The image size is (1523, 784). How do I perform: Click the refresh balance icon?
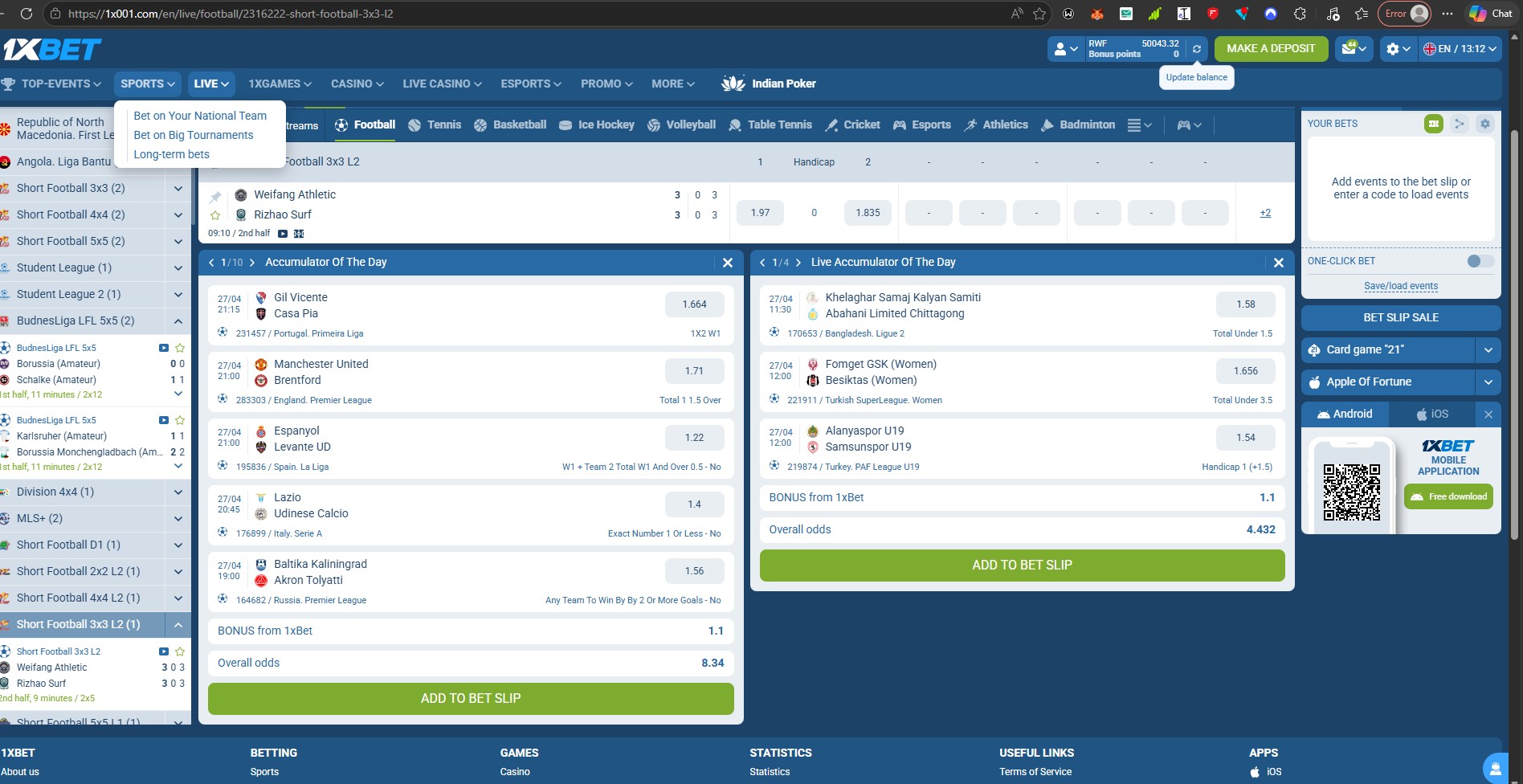click(x=1196, y=49)
